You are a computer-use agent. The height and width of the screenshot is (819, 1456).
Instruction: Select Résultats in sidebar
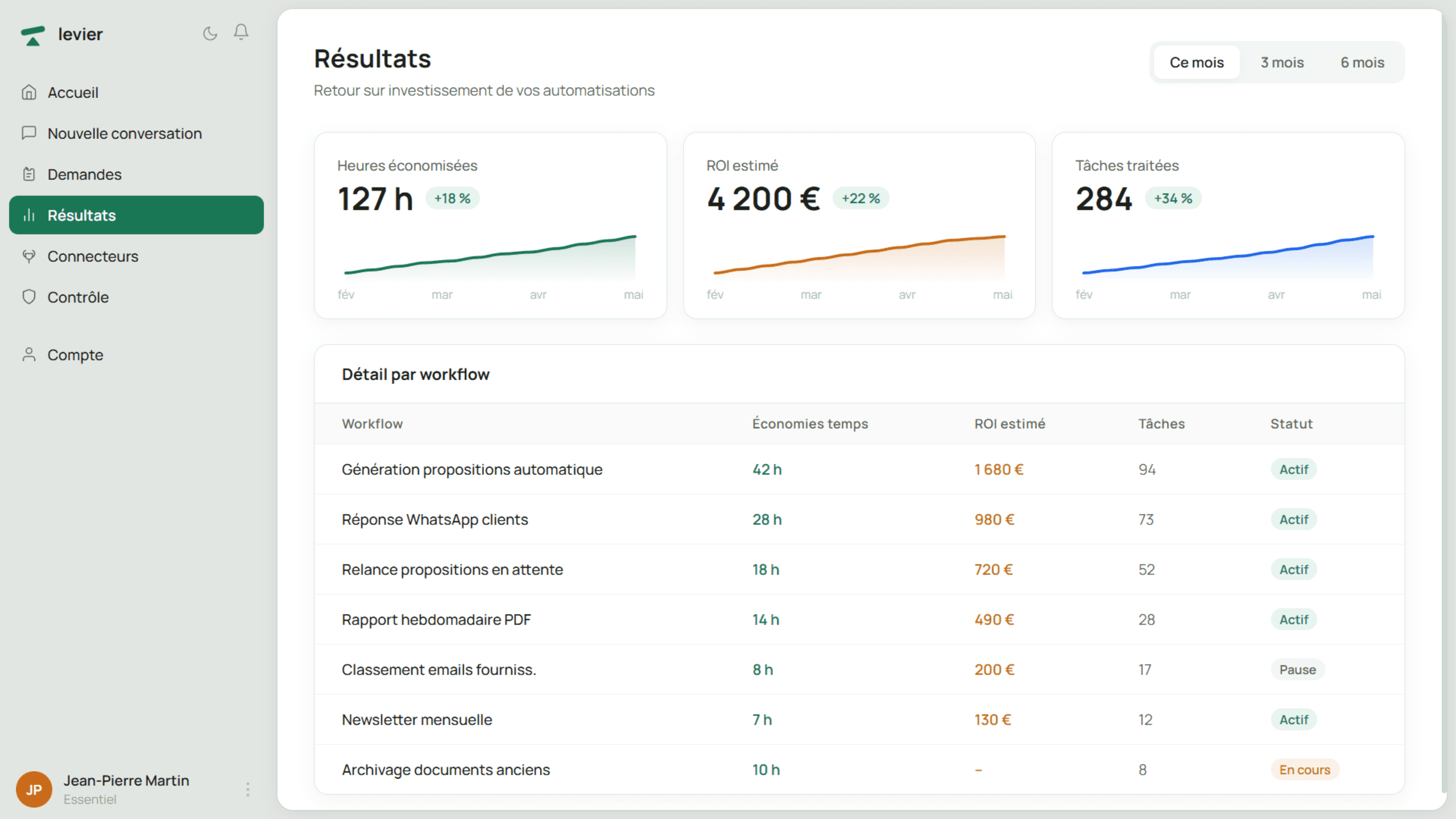pyautogui.click(x=136, y=215)
